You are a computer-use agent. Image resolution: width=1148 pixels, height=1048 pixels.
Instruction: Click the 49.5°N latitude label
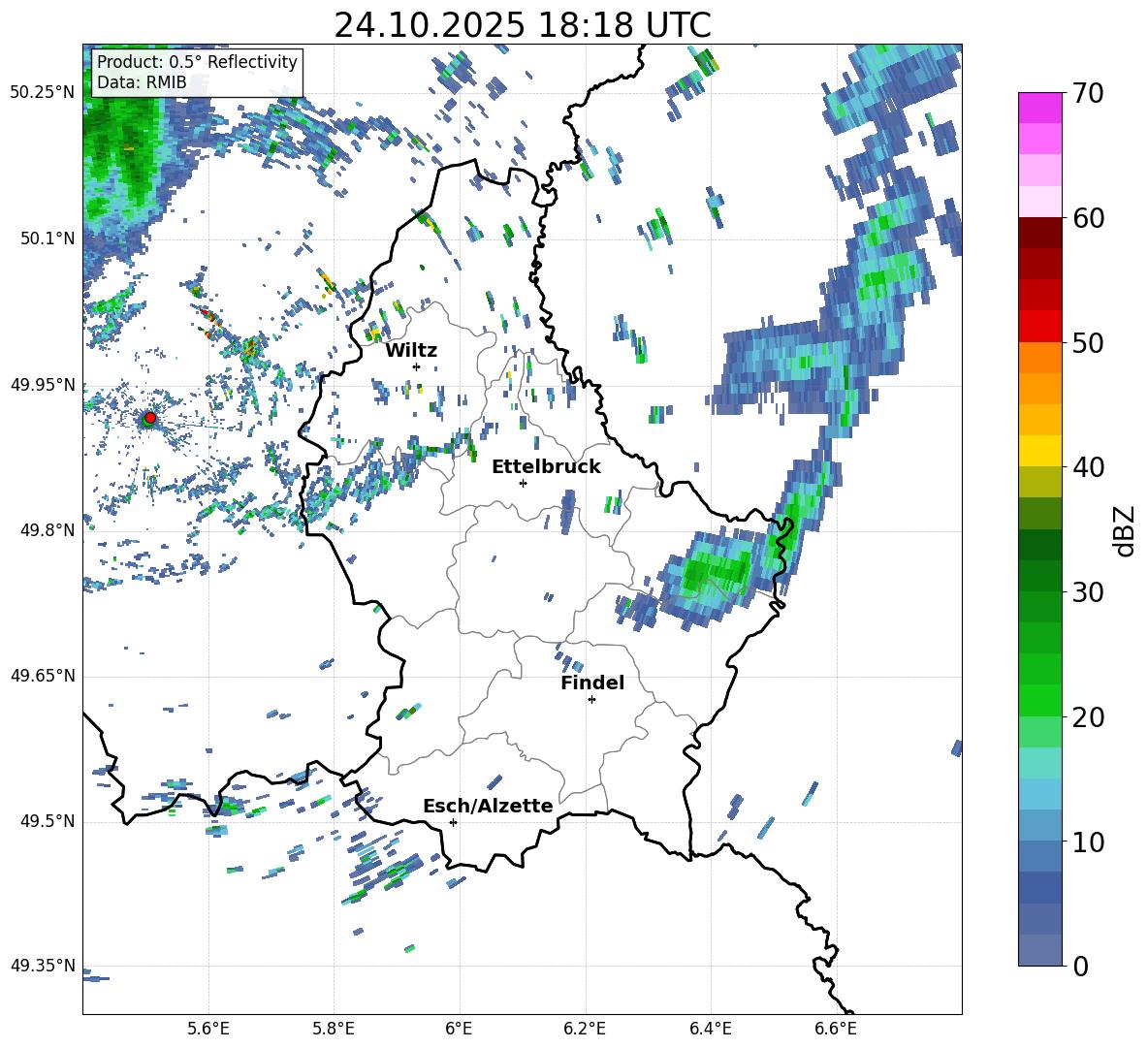[47, 821]
